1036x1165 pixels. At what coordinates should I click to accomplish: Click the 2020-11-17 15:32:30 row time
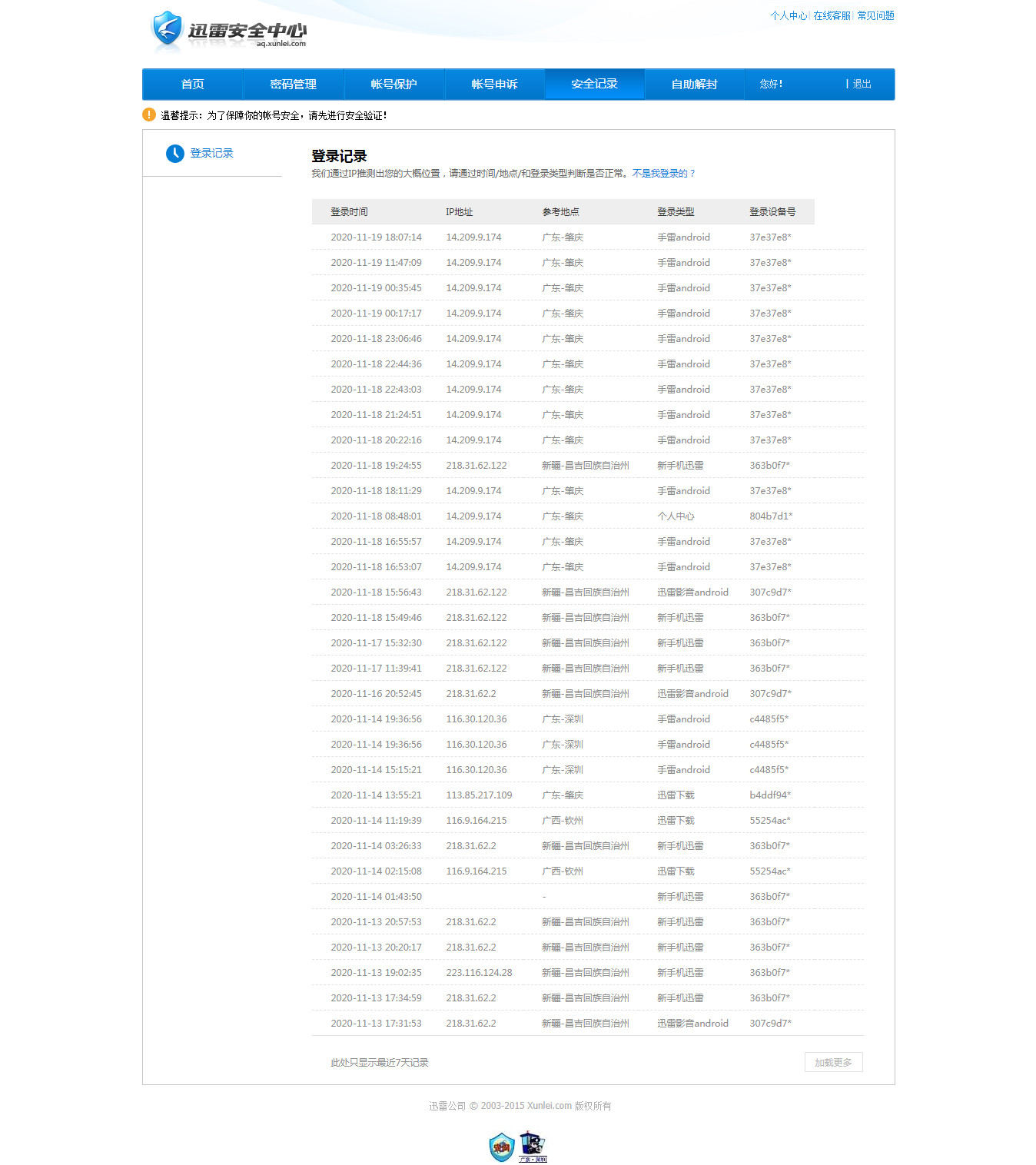click(x=376, y=643)
